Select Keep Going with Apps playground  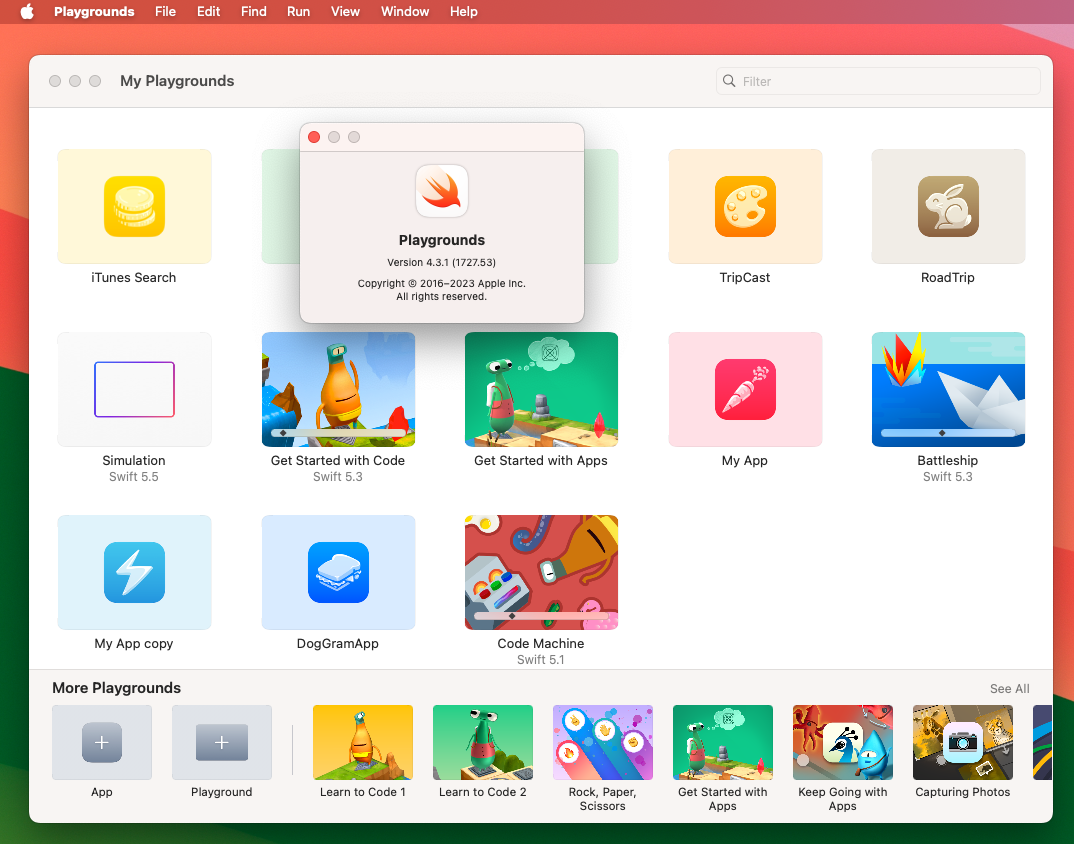pyautogui.click(x=842, y=743)
